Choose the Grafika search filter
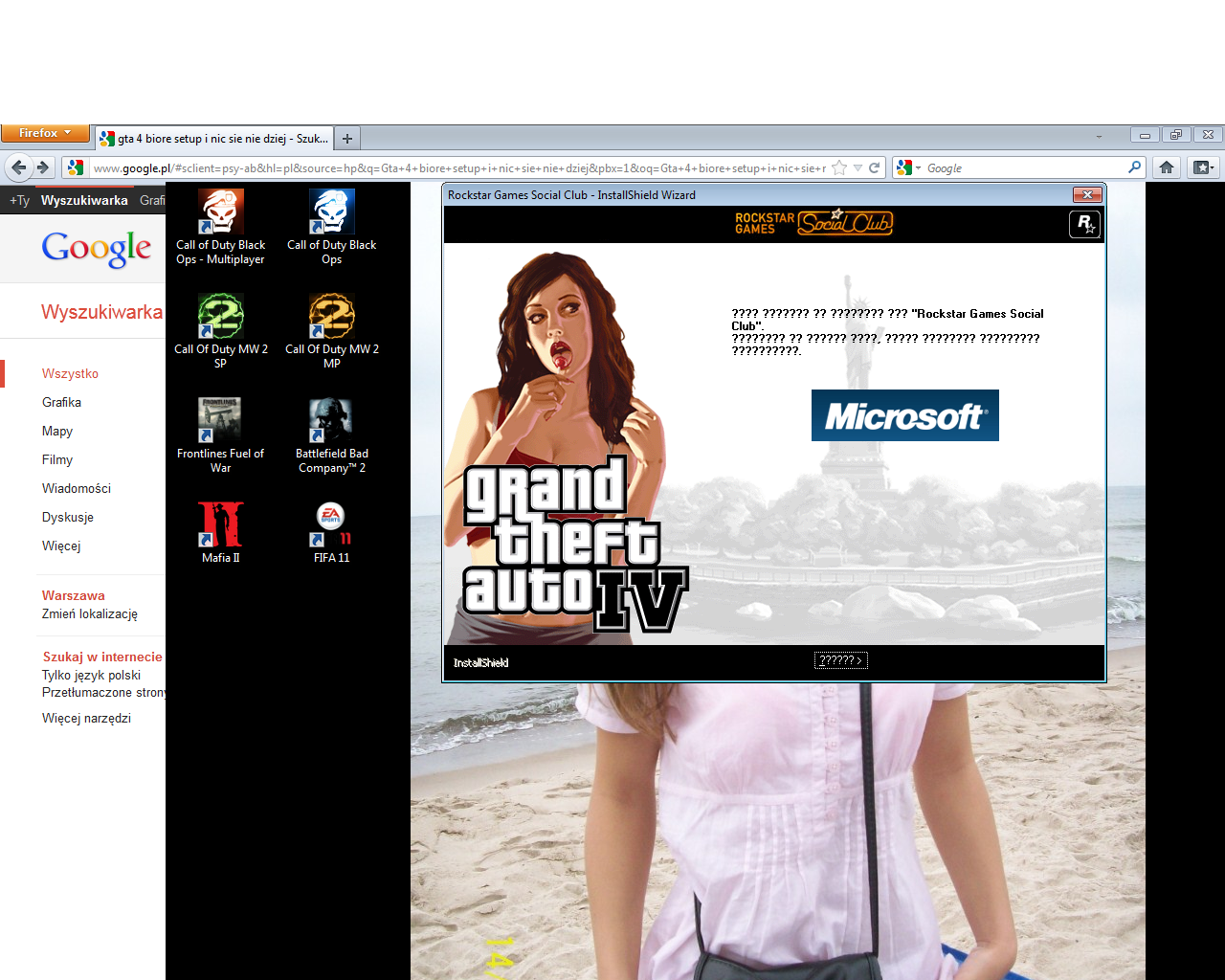This screenshot has width=1225, height=980. (61, 402)
